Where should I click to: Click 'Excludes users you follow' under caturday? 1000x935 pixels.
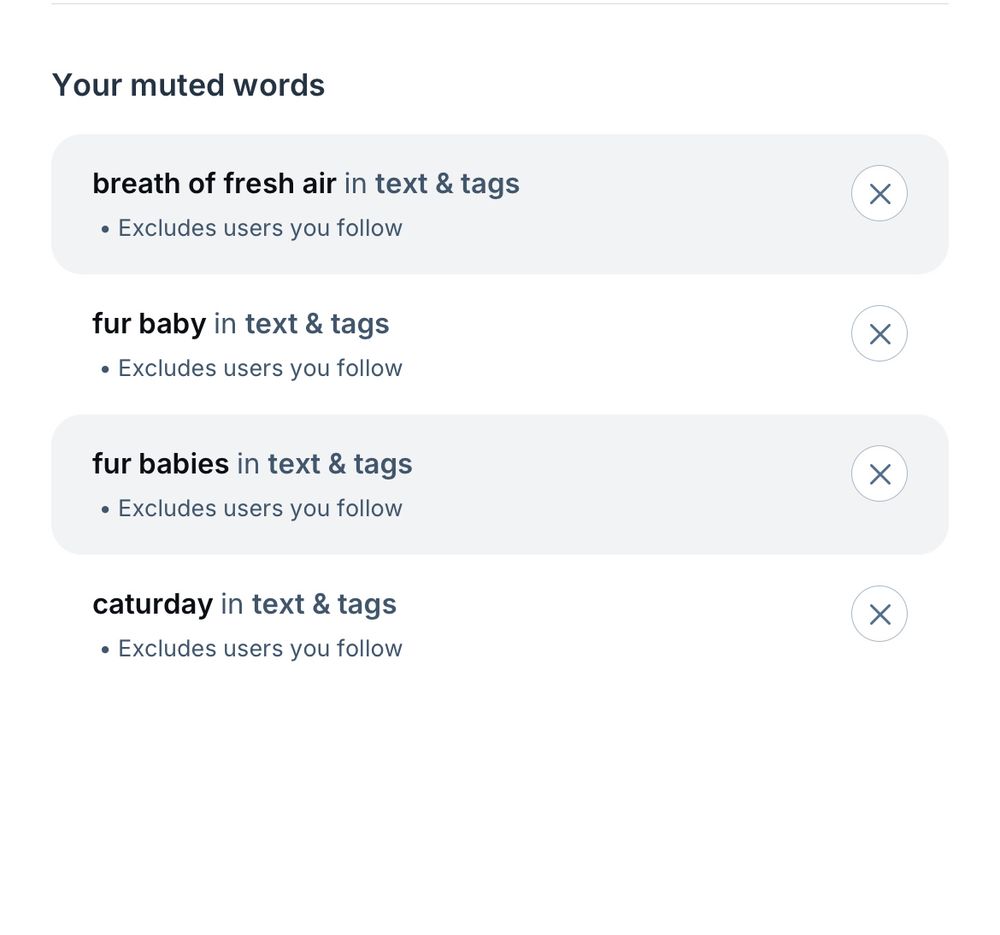pyautogui.click(x=260, y=649)
